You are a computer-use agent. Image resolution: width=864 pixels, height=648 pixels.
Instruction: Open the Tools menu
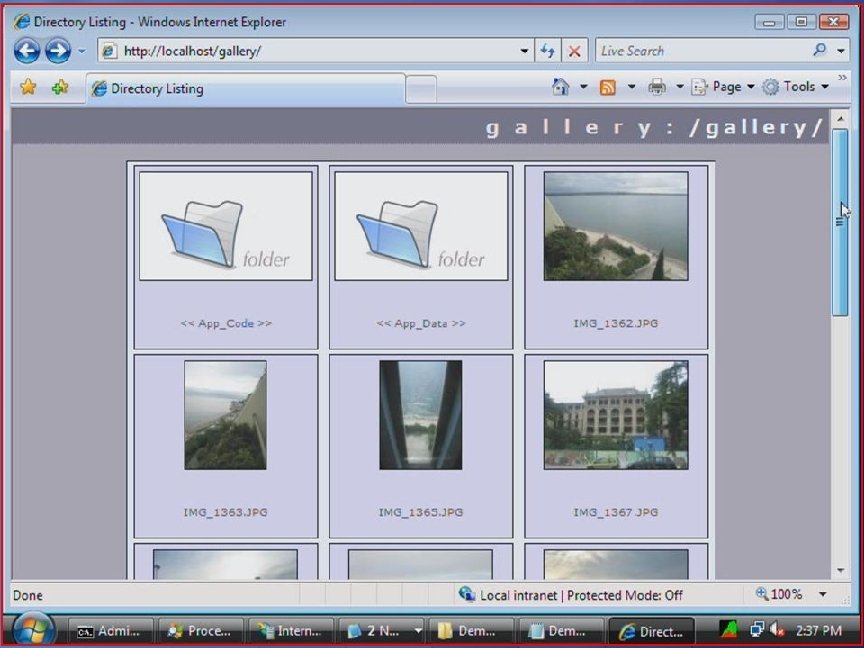(x=796, y=87)
